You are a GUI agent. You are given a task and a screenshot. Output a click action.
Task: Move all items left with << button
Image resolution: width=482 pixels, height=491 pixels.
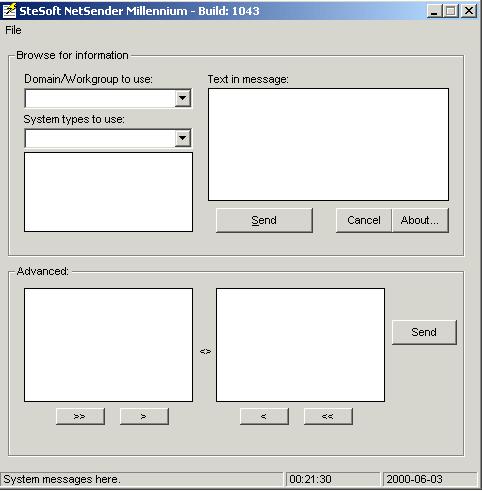(328, 416)
